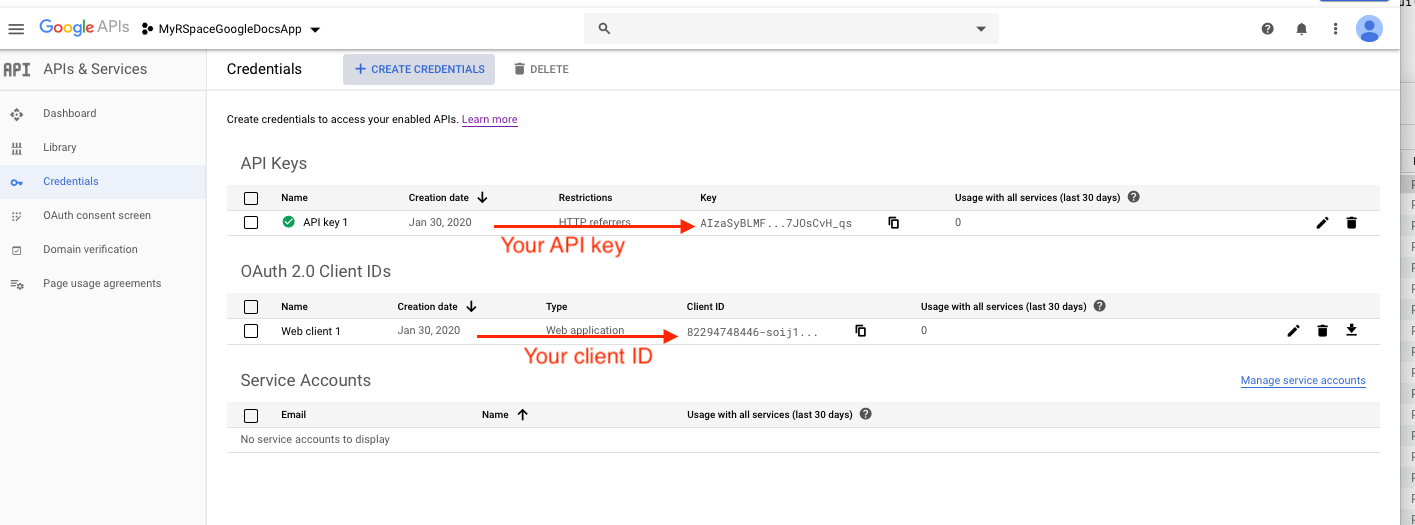Click Jan 30, 2020 in API key 1 row

pyautogui.click(x=440, y=222)
